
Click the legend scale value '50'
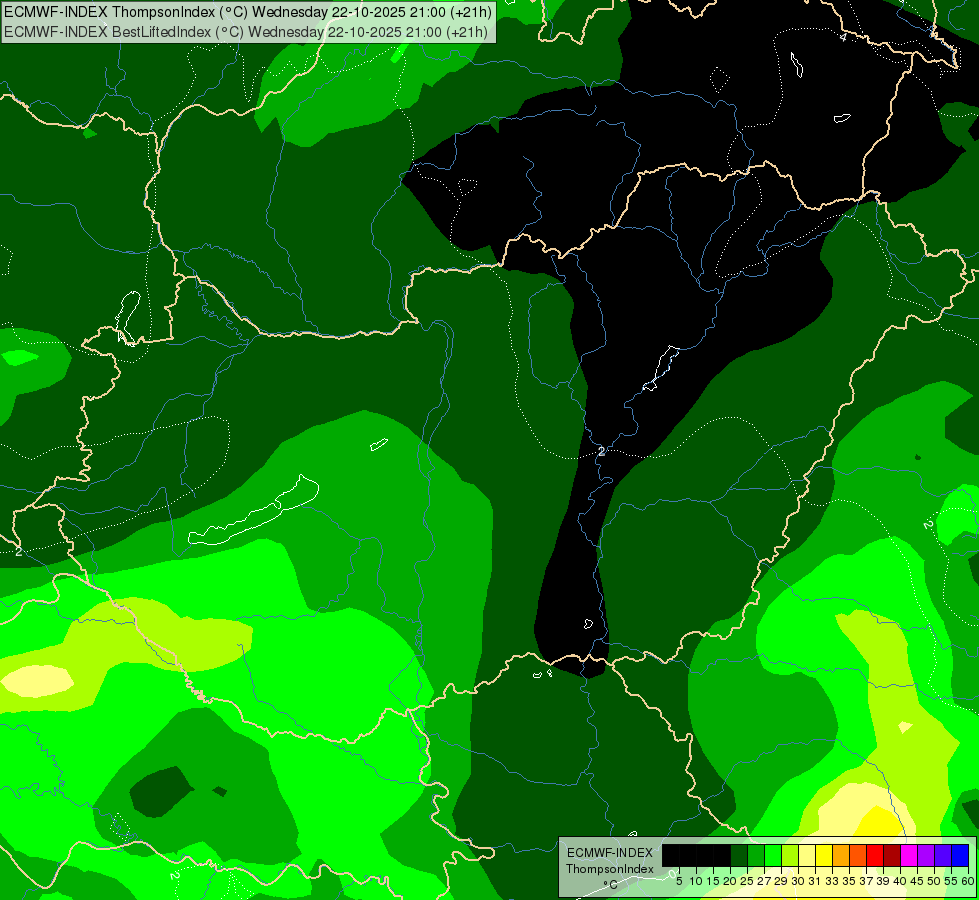click(x=933, y=881)
